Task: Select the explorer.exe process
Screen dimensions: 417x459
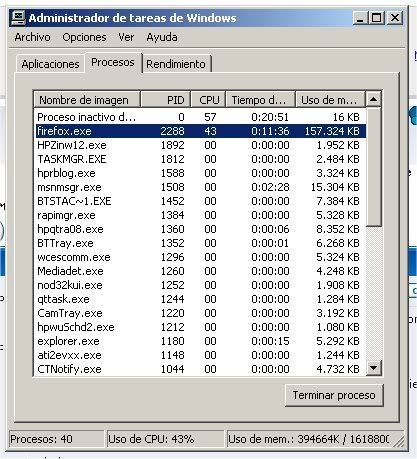Action: (x=200, y=341)
